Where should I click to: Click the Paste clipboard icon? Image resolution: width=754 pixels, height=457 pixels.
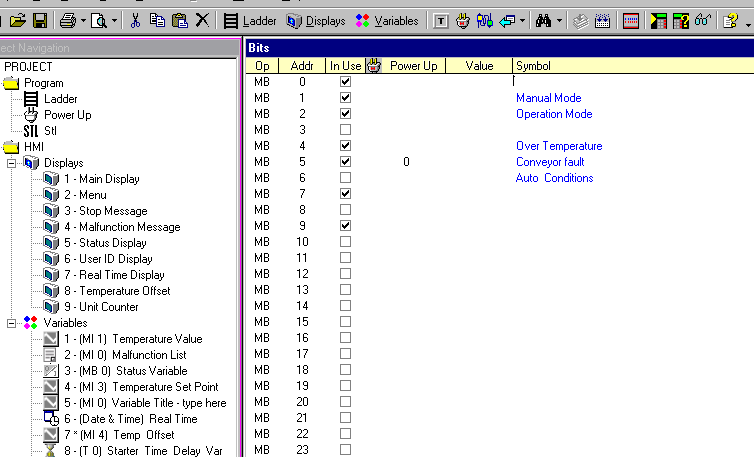(179, 20)
